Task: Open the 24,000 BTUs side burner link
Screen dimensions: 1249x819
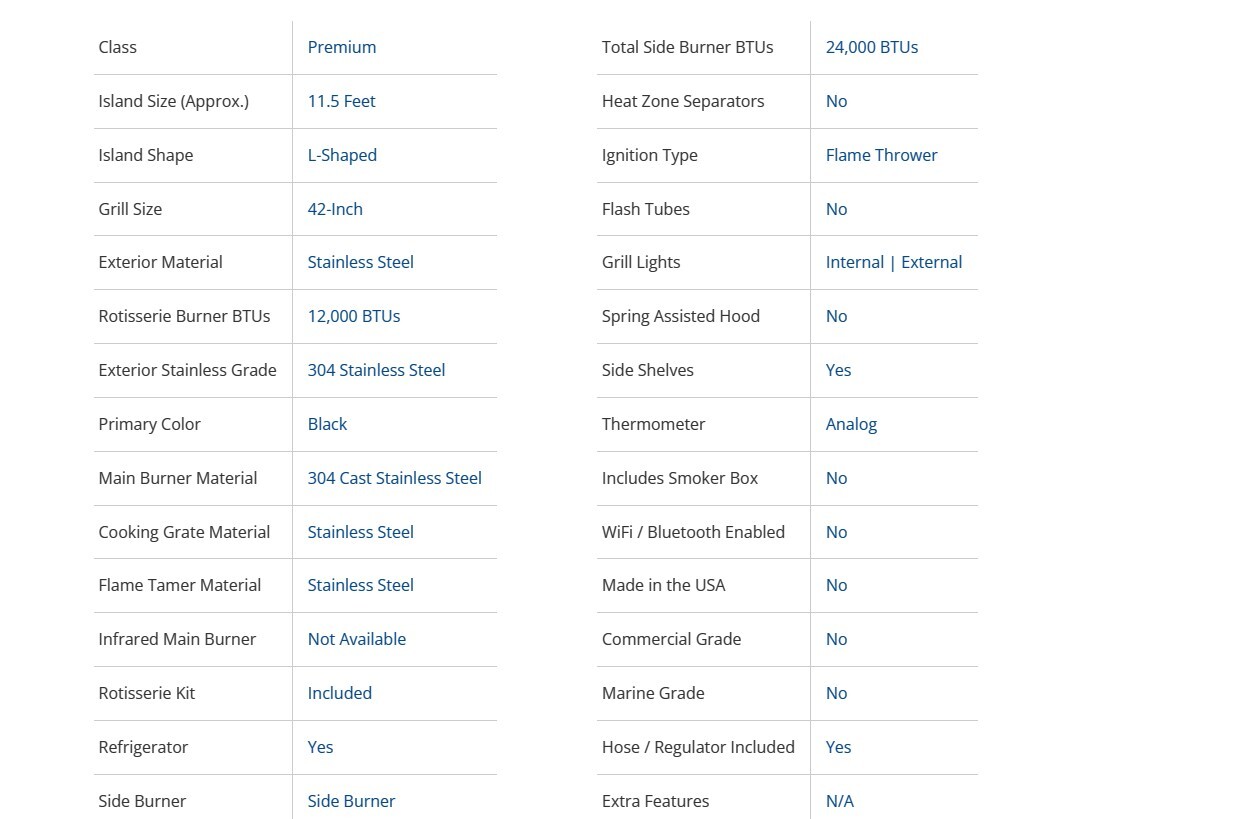Action: coord(872,47)
